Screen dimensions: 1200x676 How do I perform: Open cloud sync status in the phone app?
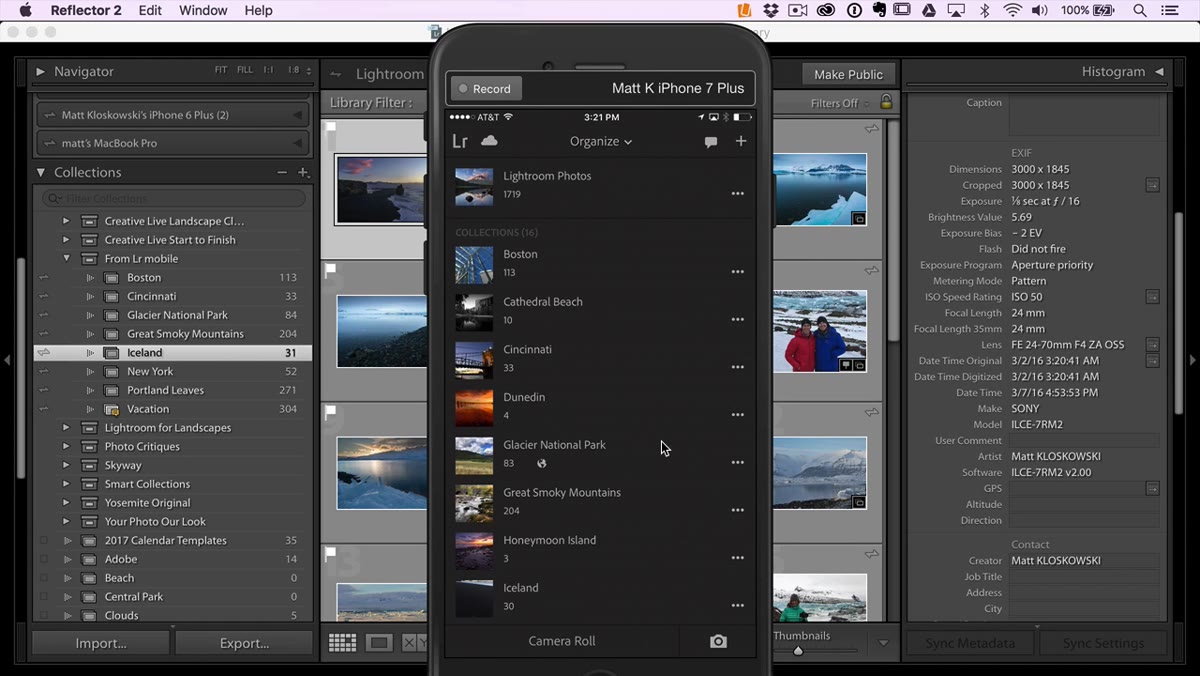(x=489, y=141)
